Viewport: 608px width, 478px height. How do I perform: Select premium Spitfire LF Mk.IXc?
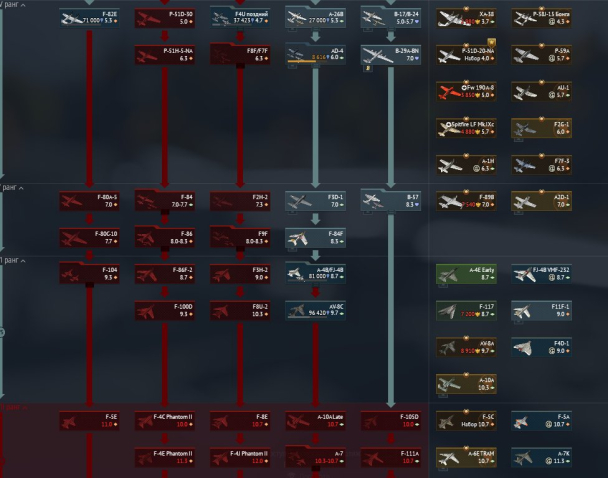(x=466, y=128)
